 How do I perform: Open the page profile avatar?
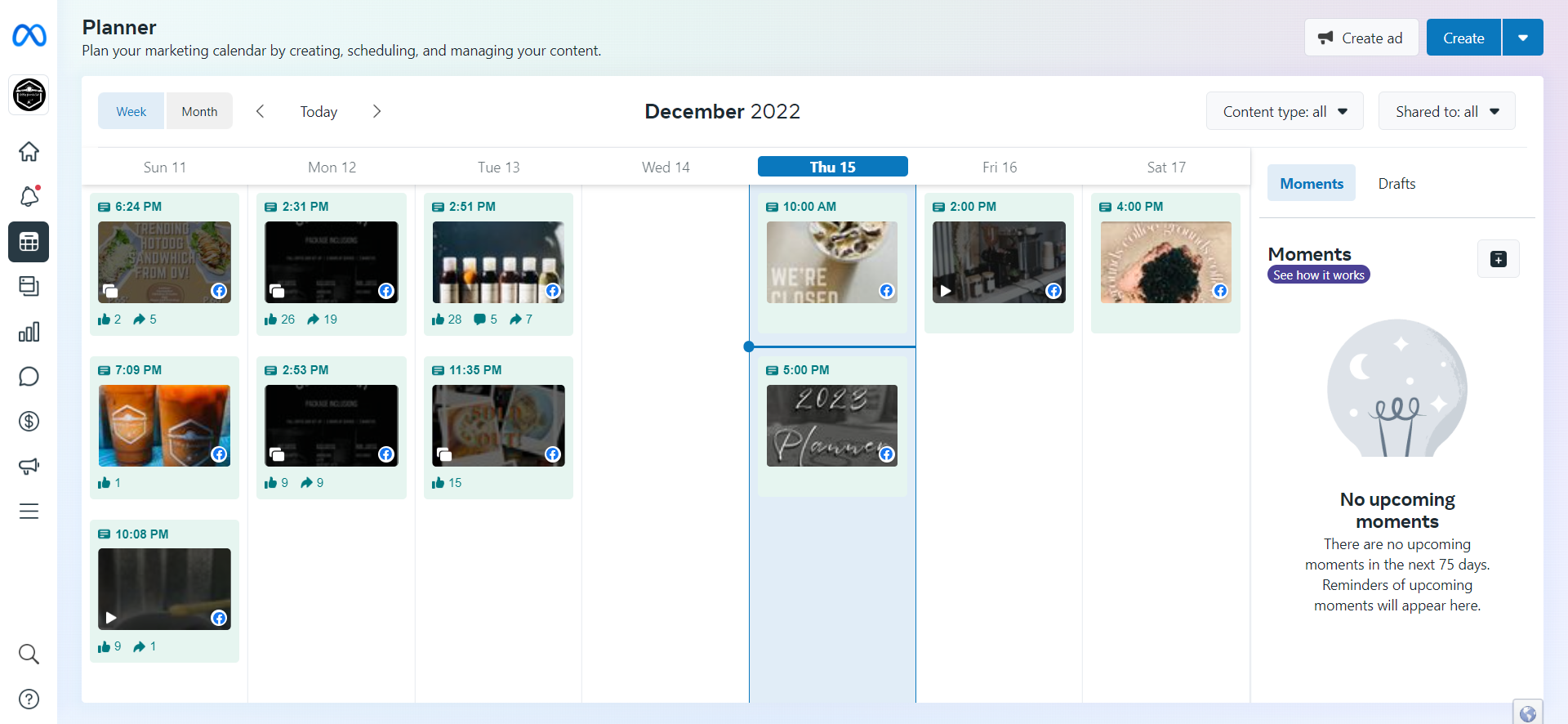click(29, 95)
